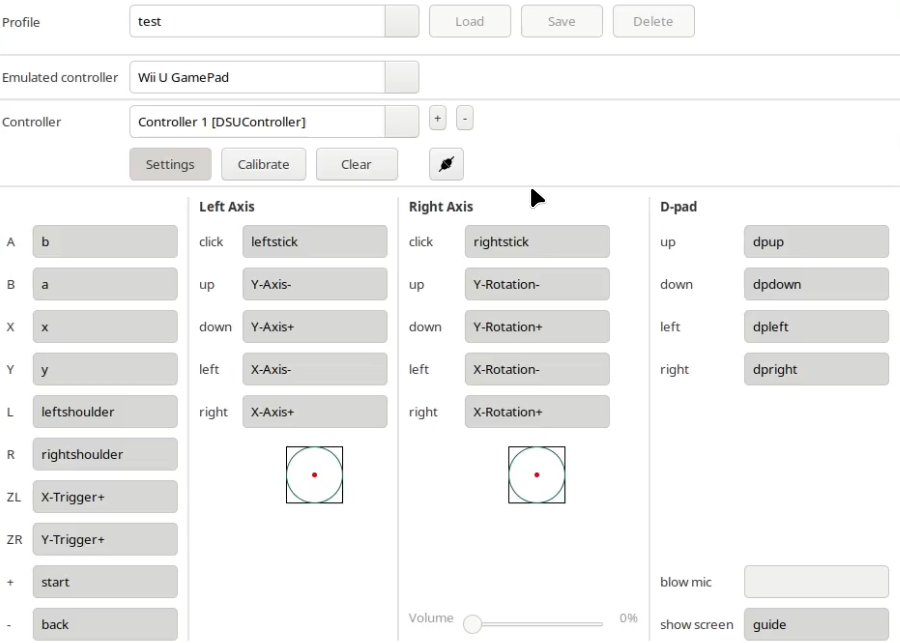Click the Right Axis stick position preview
The width and height of the screenshot is (900, 643).
tap(536, 475)
